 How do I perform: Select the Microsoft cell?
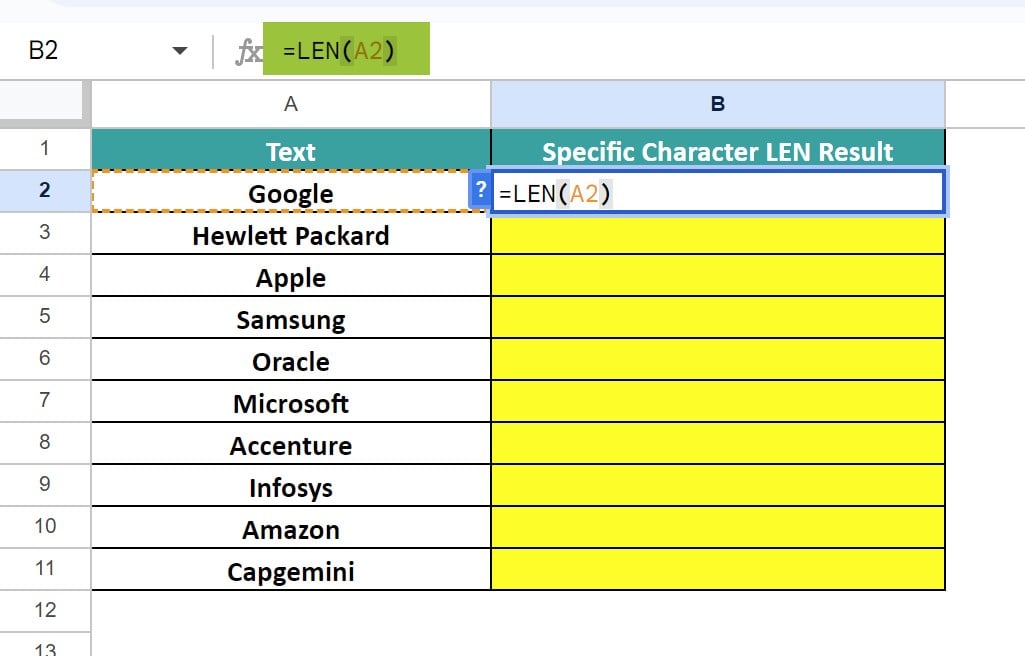[291, 403]
